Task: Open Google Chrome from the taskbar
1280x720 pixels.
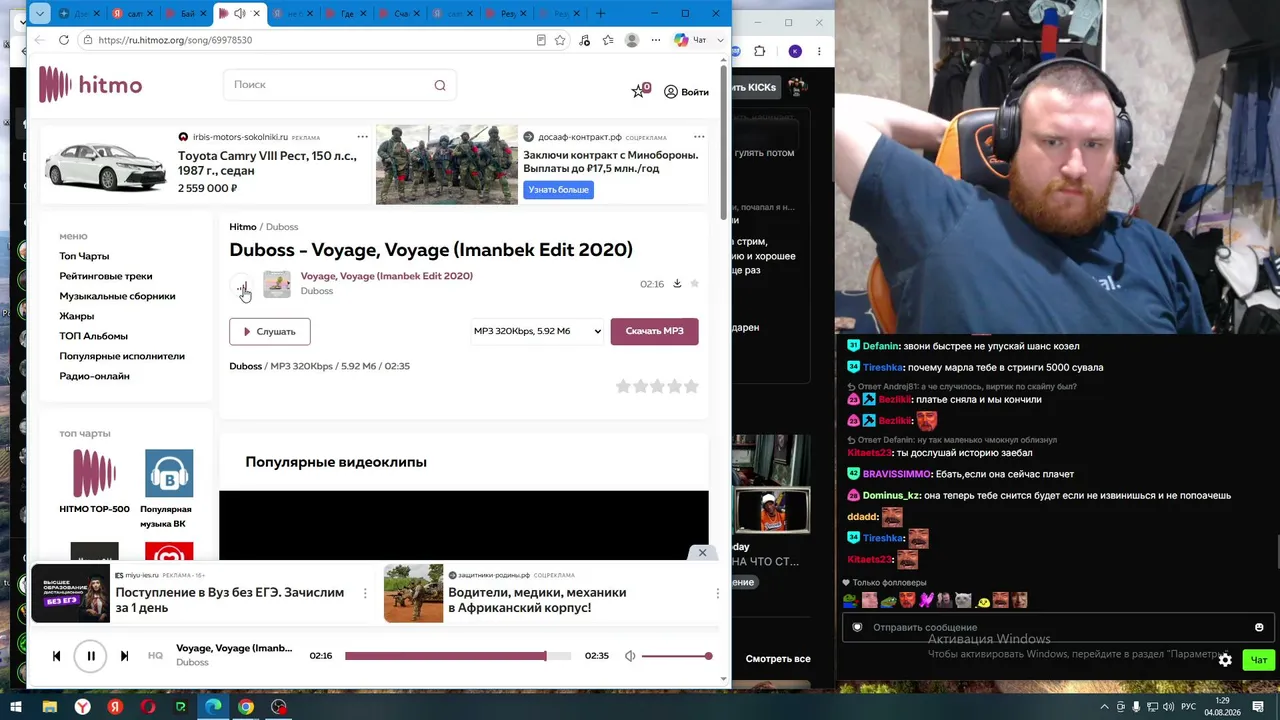Action: pos(246,707)
